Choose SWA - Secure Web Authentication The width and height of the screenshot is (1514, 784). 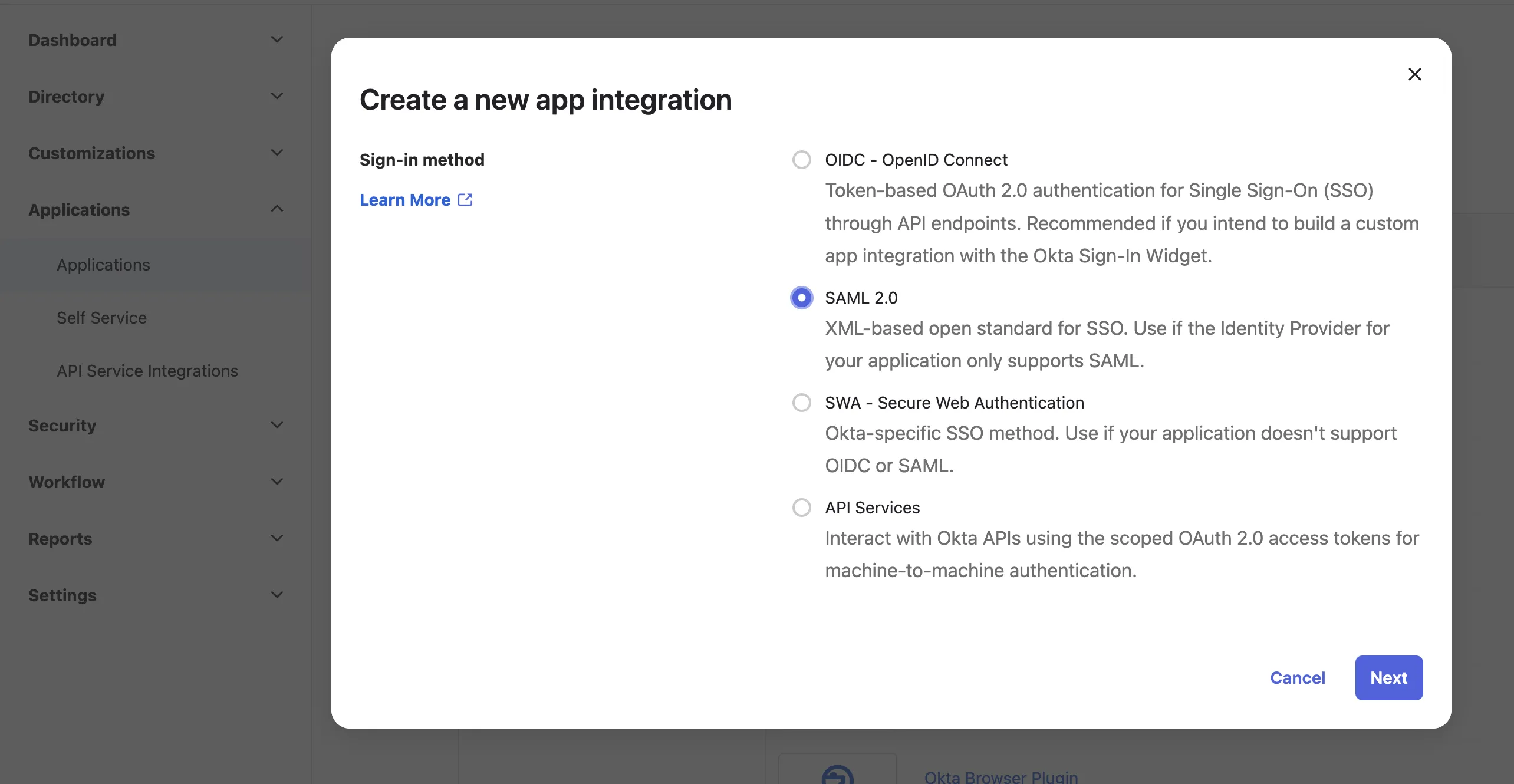coord(801,403)
